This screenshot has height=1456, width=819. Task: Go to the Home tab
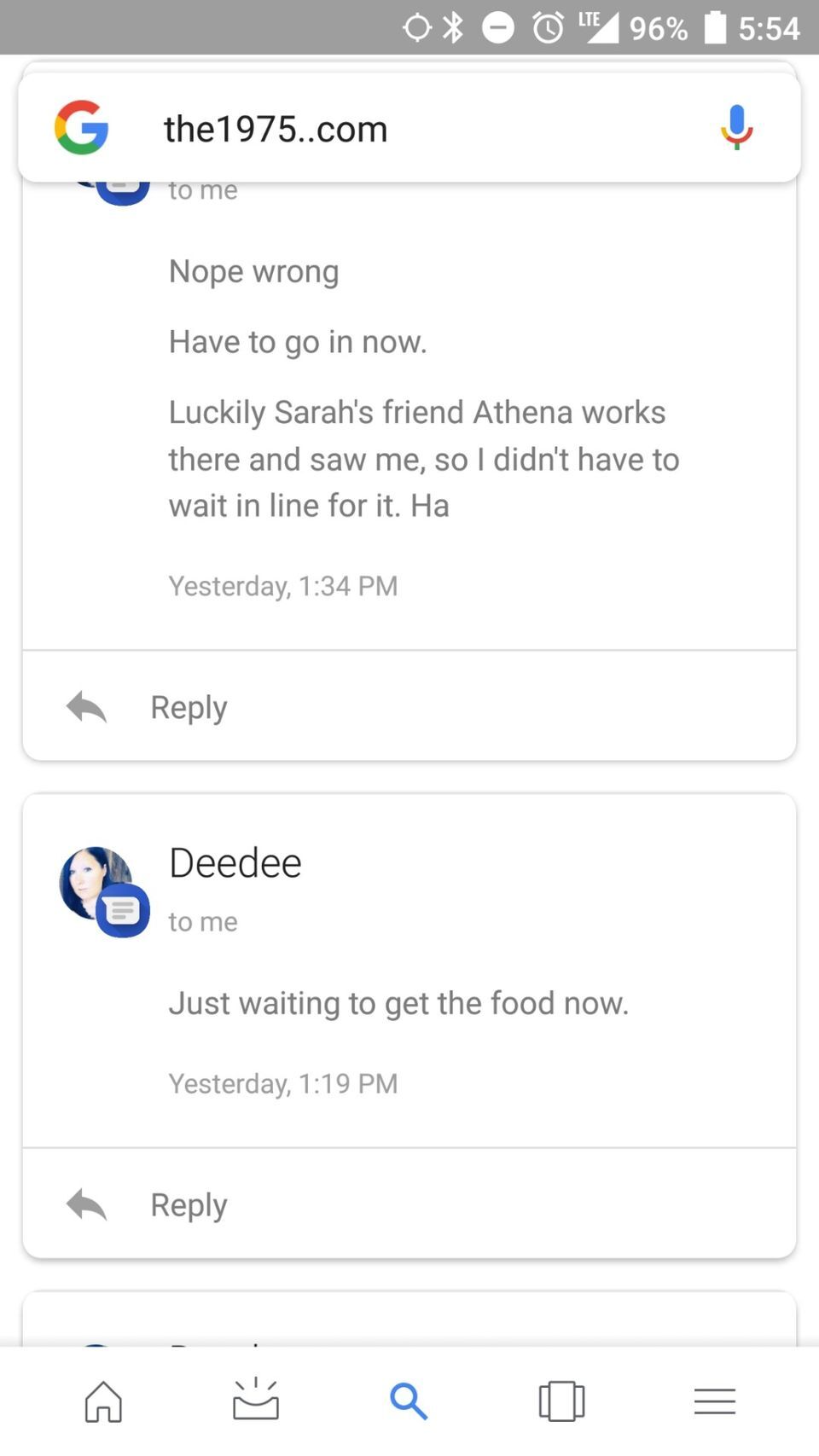(103, 1401)
